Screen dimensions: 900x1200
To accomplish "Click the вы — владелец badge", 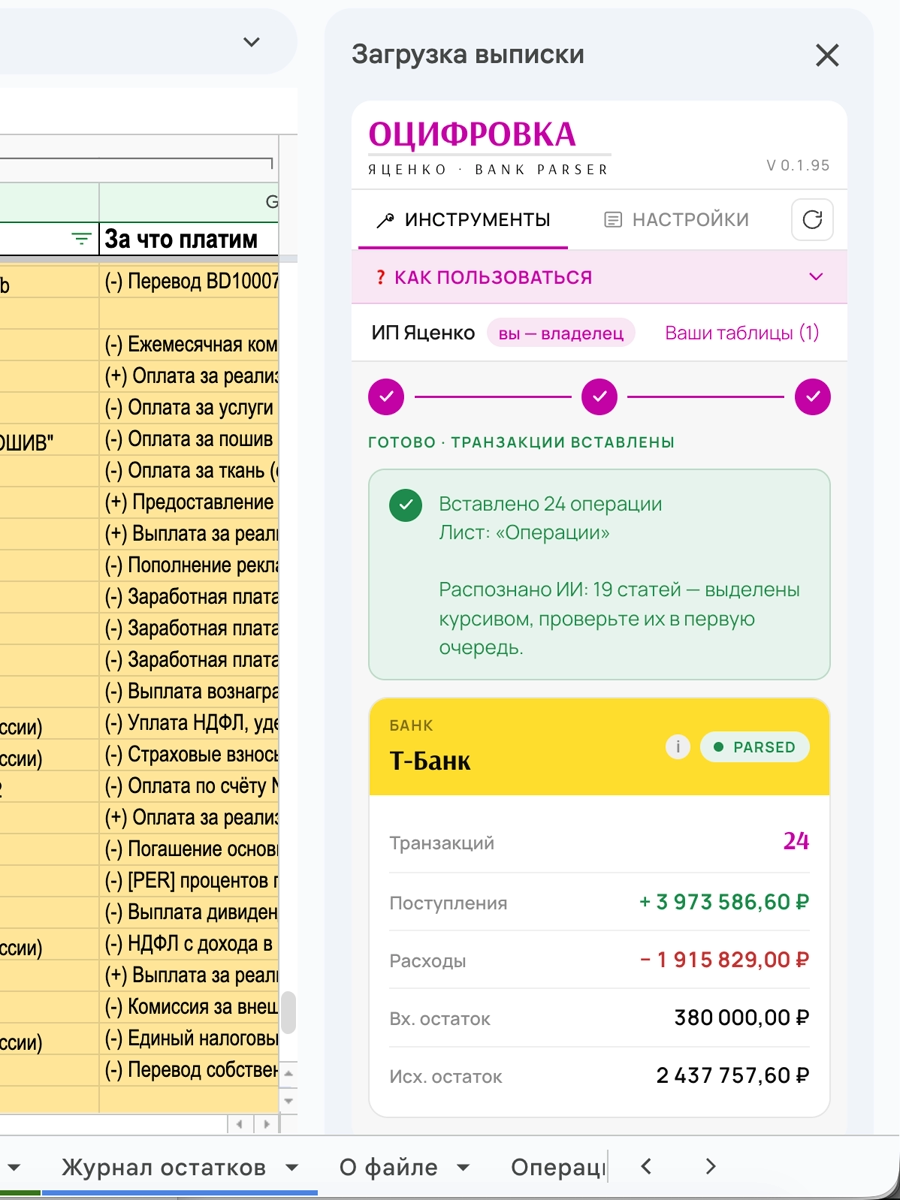I will pyautogui.click(x=561, y=333).
